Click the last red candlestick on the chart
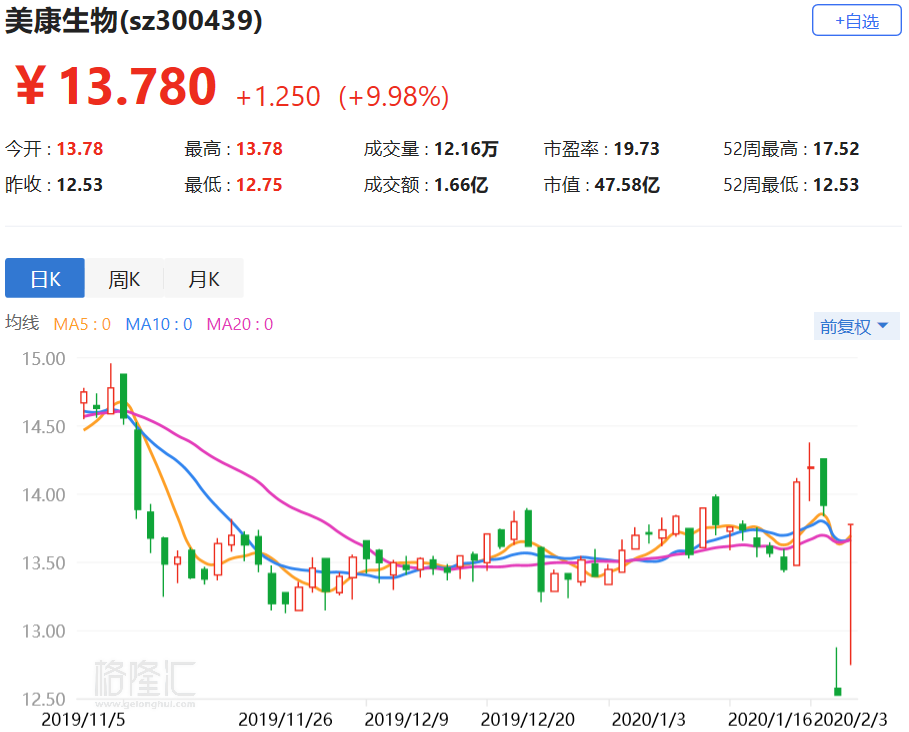 [850, 594]
